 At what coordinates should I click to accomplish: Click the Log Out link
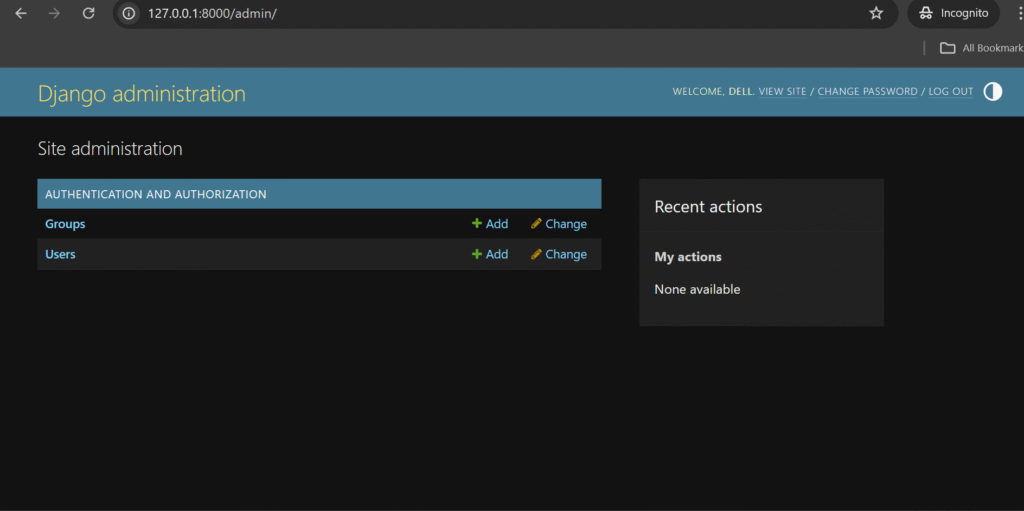(x=951, y=91)
